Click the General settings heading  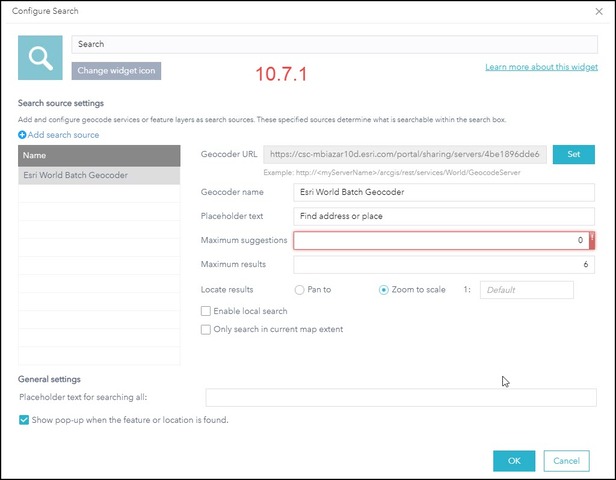pos(49,379)
